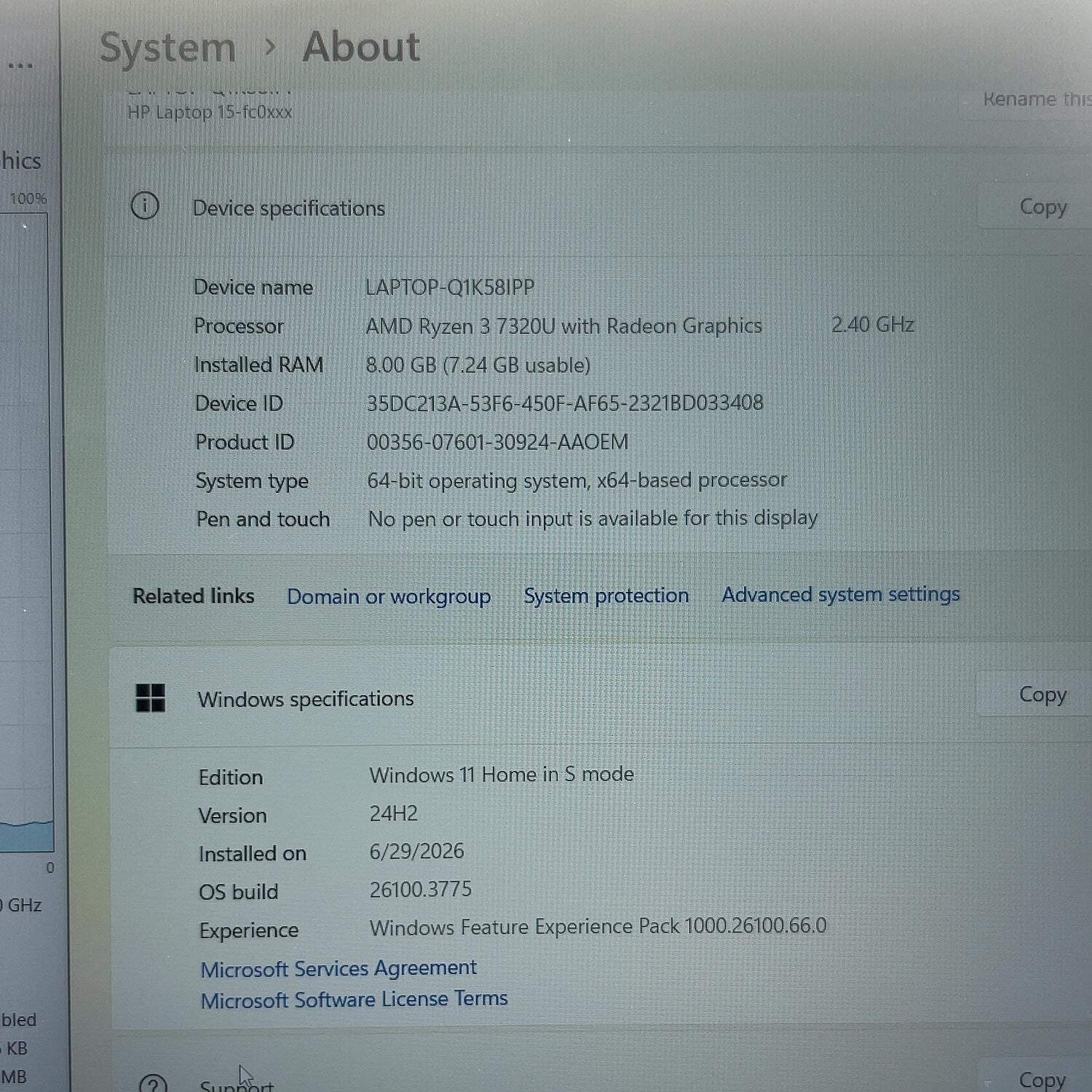Click the 64-bit operating system text
Image resolution: width=1092 pixels, height=1092 pixels.
[577, 480]
